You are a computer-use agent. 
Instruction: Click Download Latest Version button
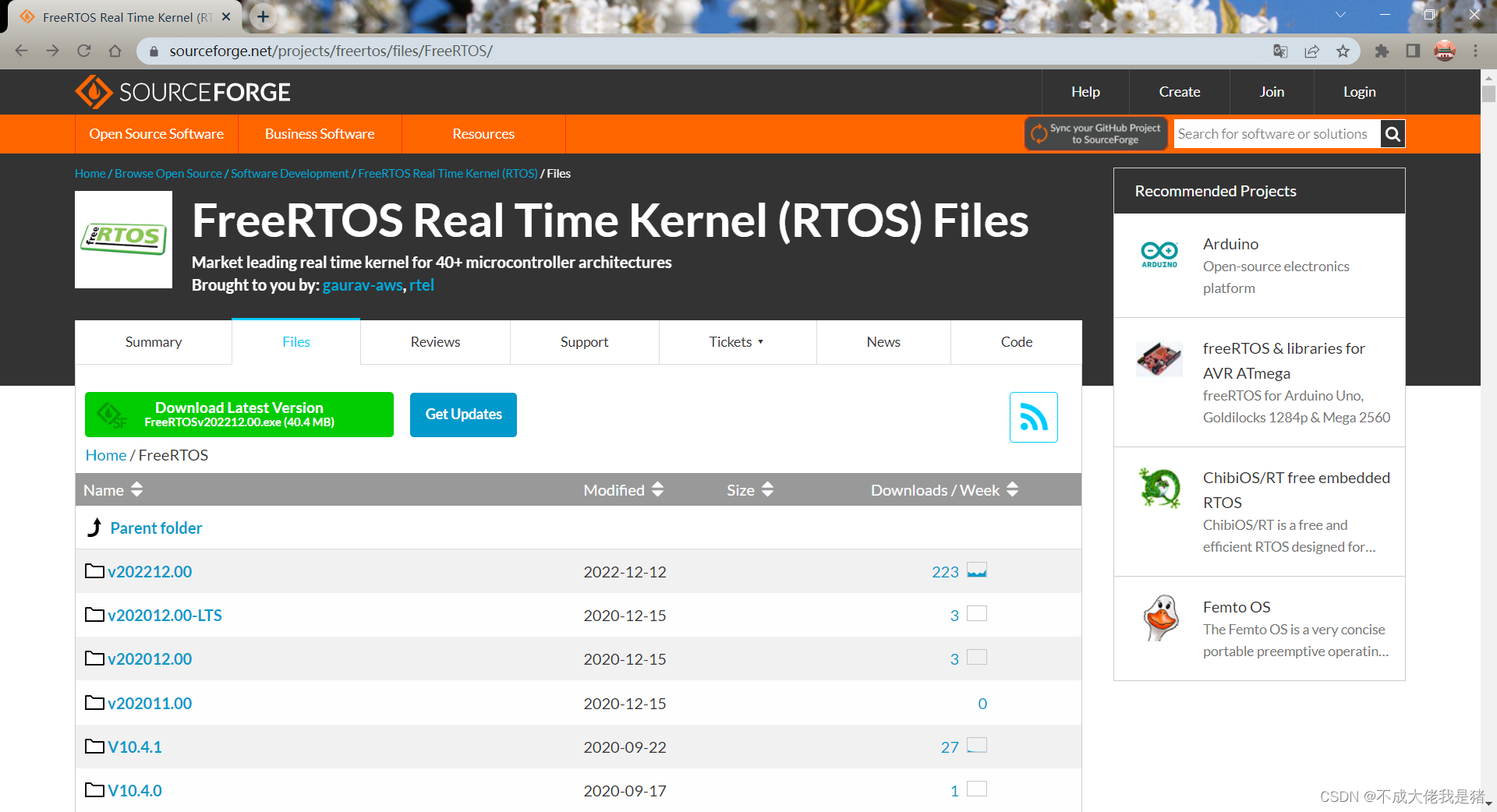pos(239,415)
